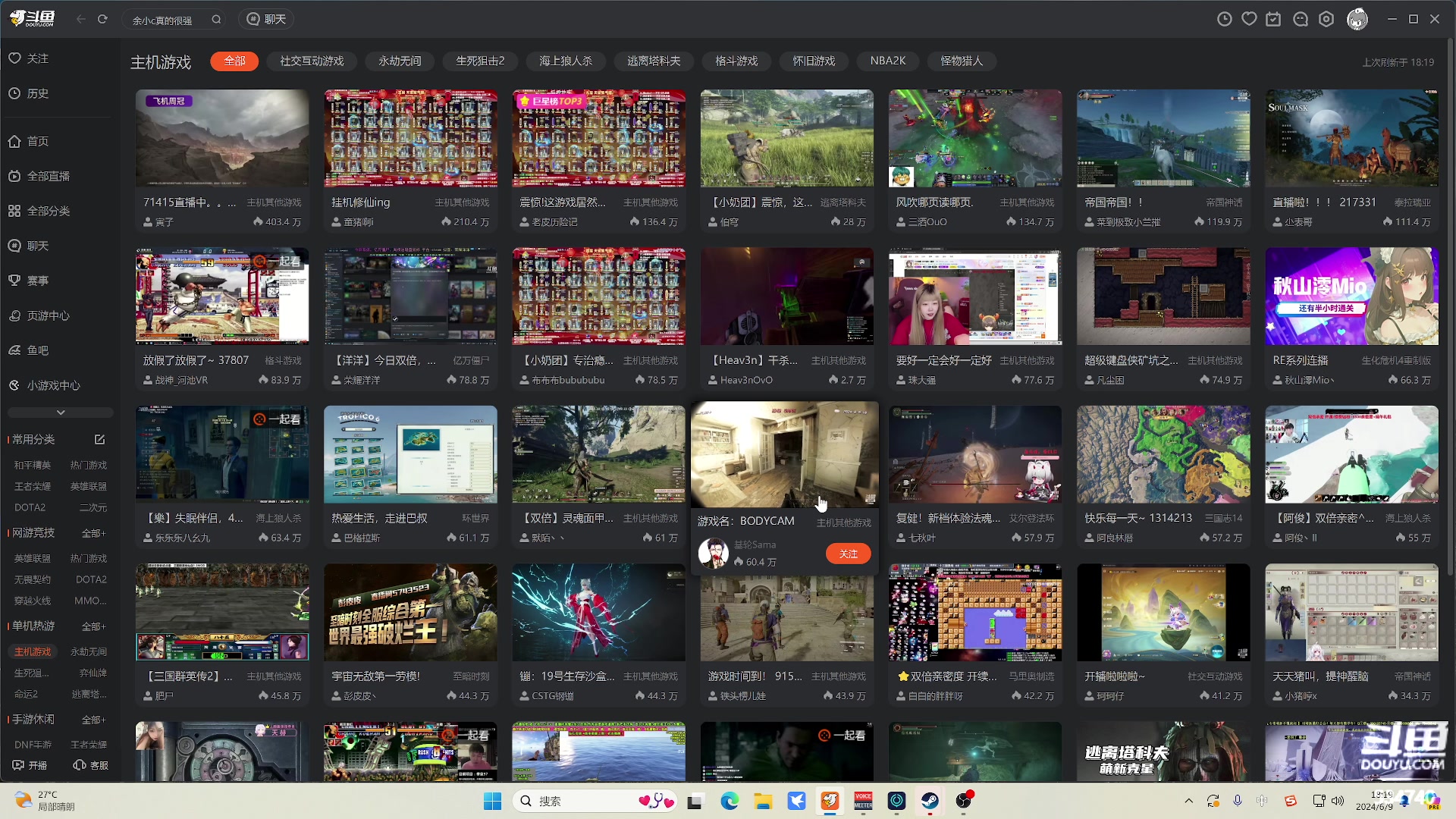Expand the sidebar navigation chevron
Screen dimensions: 1456x819
[x=61, y=413]
